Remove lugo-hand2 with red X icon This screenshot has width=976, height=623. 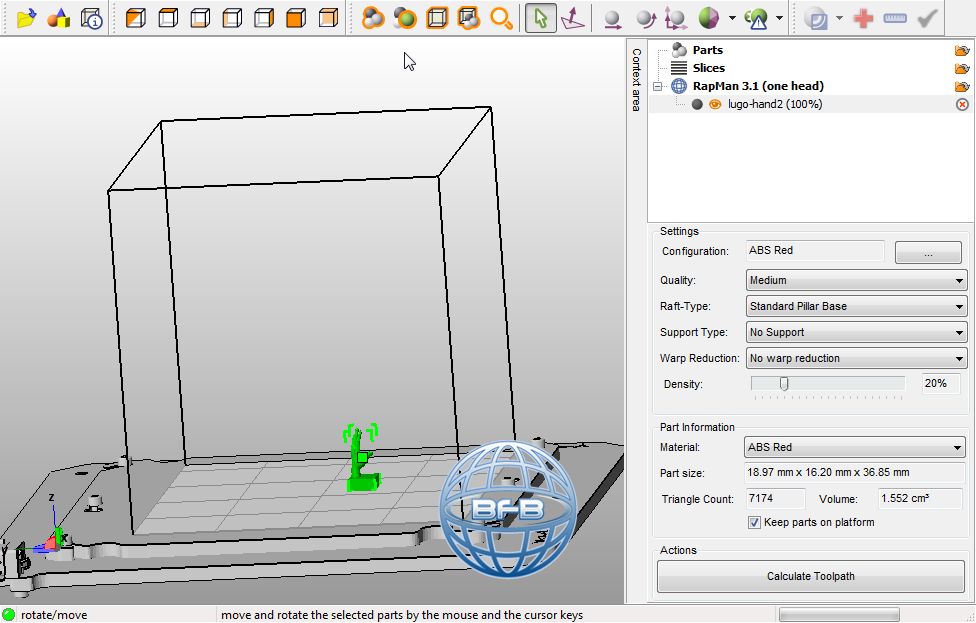click(962, 105)
